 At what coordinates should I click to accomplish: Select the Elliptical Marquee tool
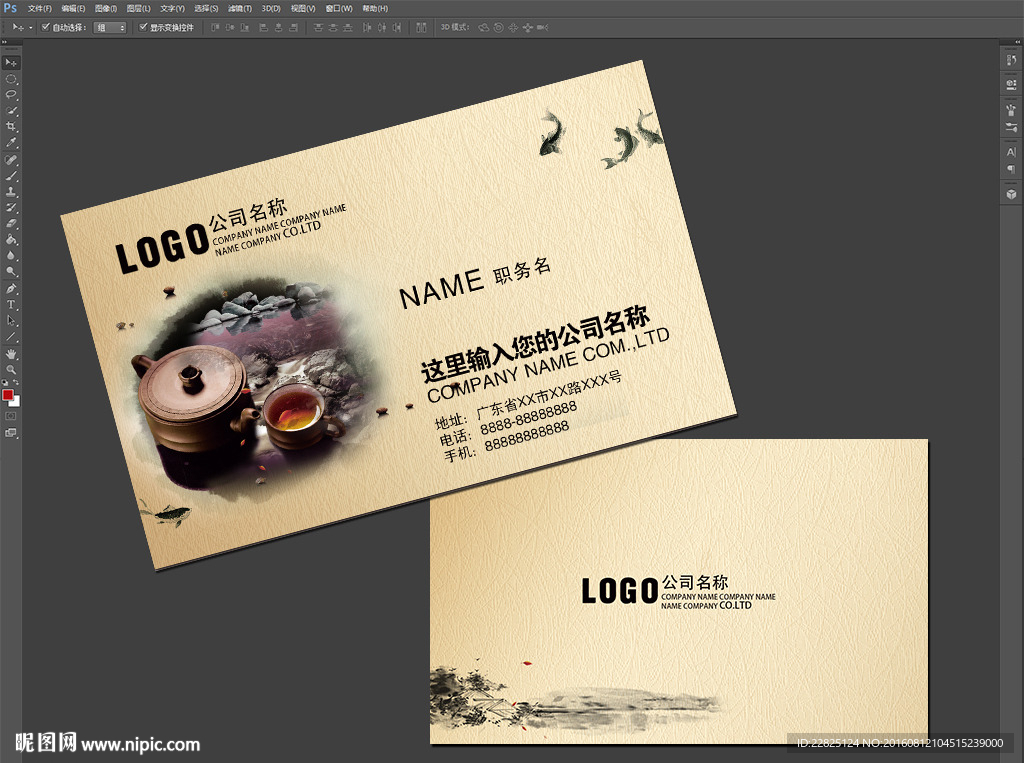(11, 79)
